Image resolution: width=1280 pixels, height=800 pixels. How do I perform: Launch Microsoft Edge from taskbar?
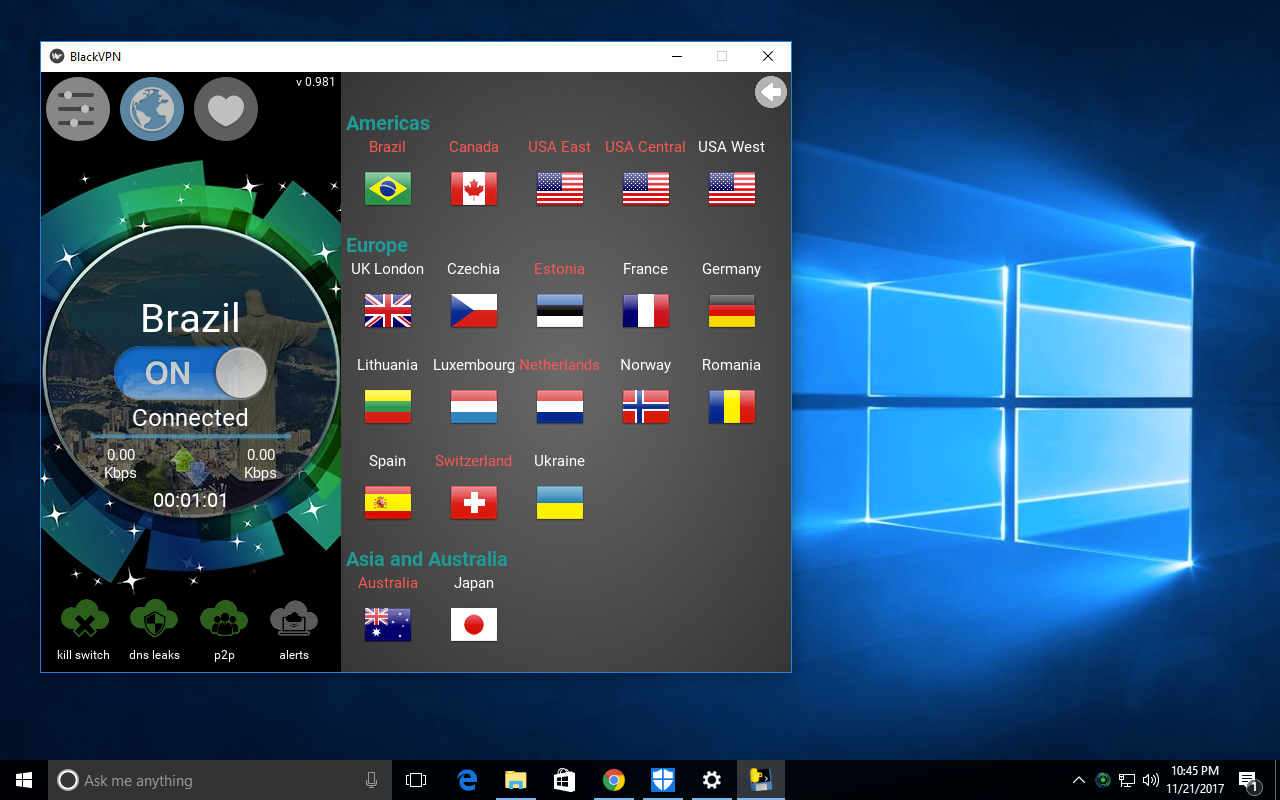click(467, 780)
